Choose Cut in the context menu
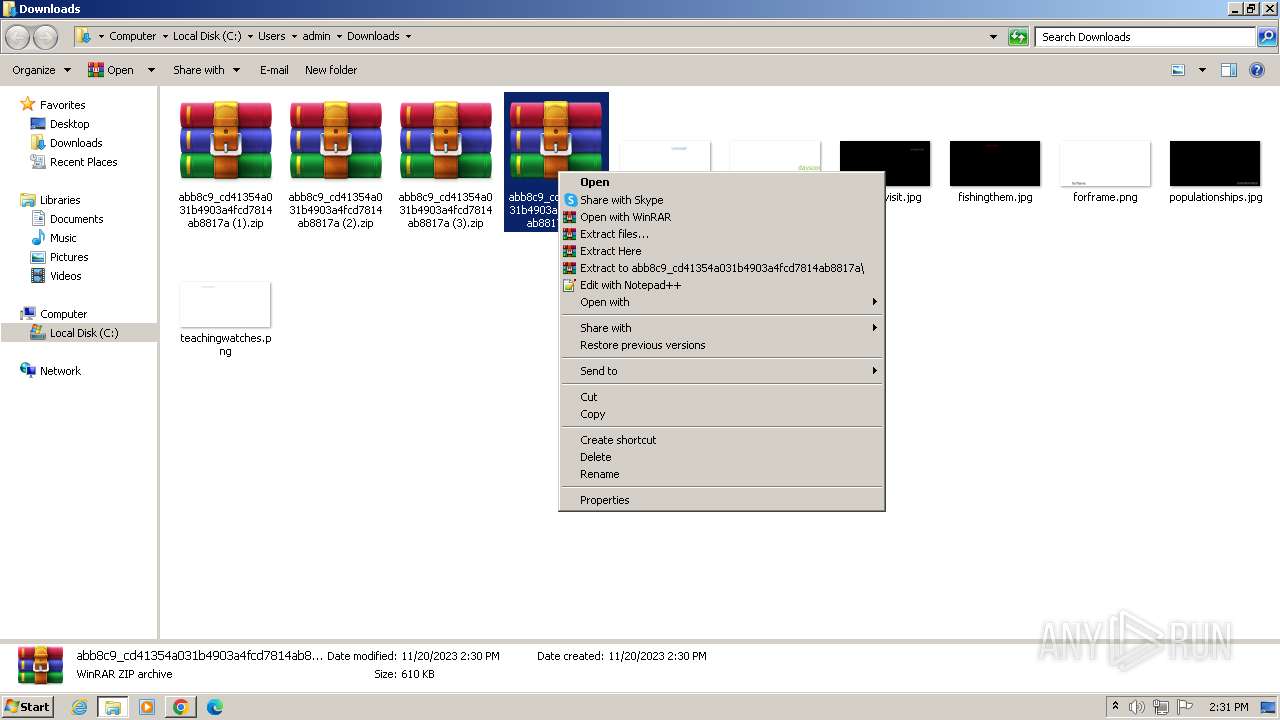 tap(722, 397)
